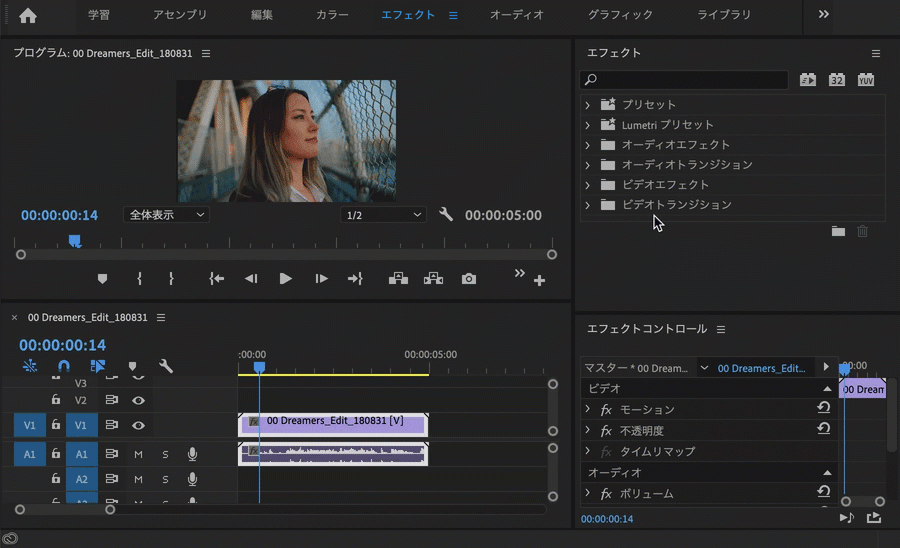The height and width of the screenshot is (548, 900).
Task: Filter 32-bit color effects icon
Action: (837, 80)
